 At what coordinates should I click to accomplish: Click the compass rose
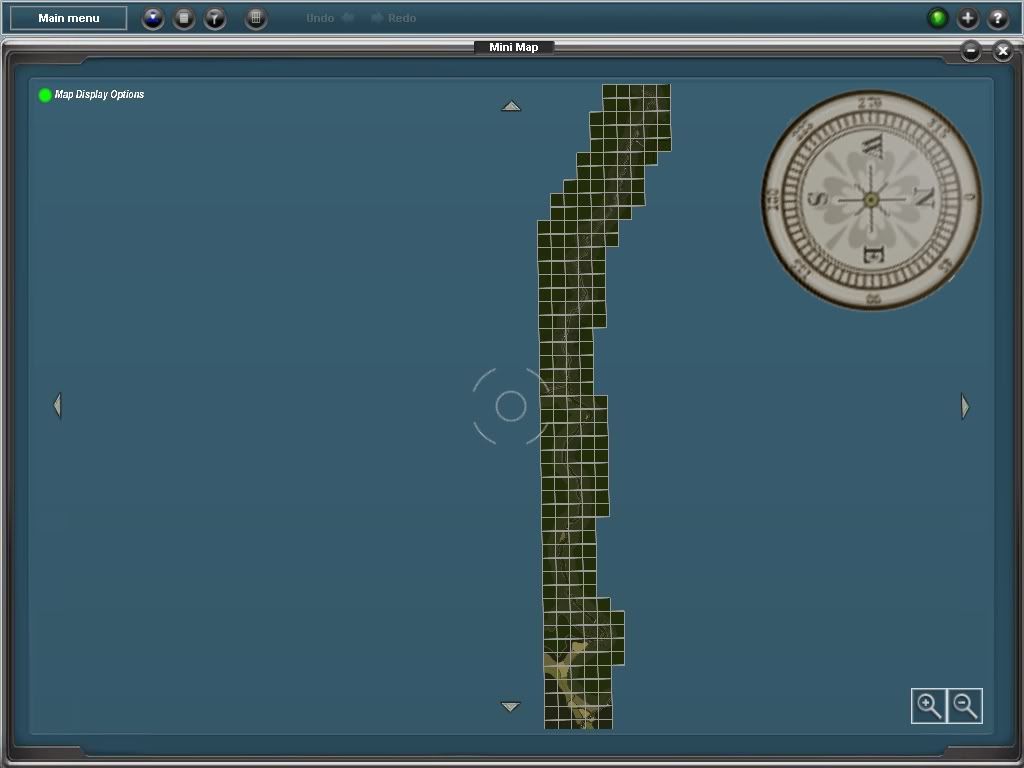coord(871,200)
